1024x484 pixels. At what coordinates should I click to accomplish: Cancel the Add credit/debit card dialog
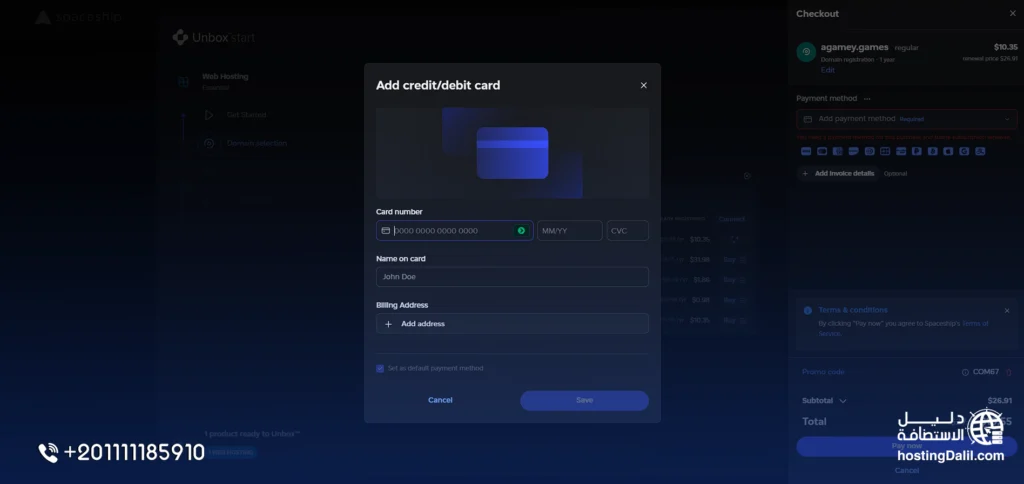[x=440, y=400]
